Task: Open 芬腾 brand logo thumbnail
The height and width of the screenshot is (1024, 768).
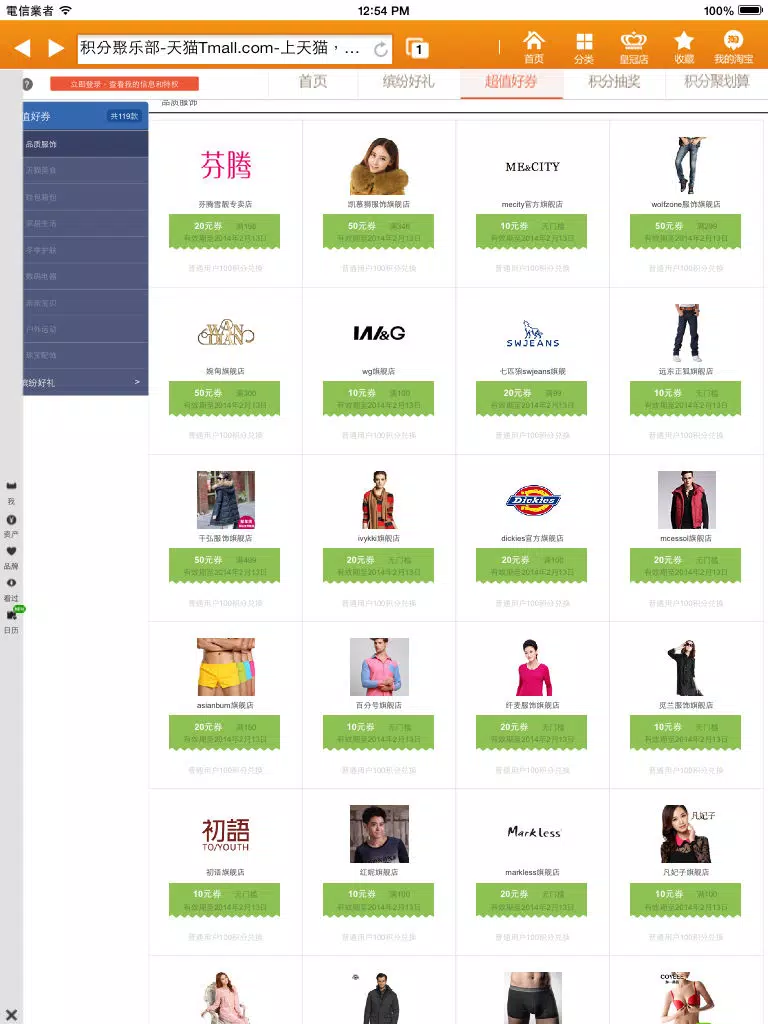Action: [x=226, y=165]
